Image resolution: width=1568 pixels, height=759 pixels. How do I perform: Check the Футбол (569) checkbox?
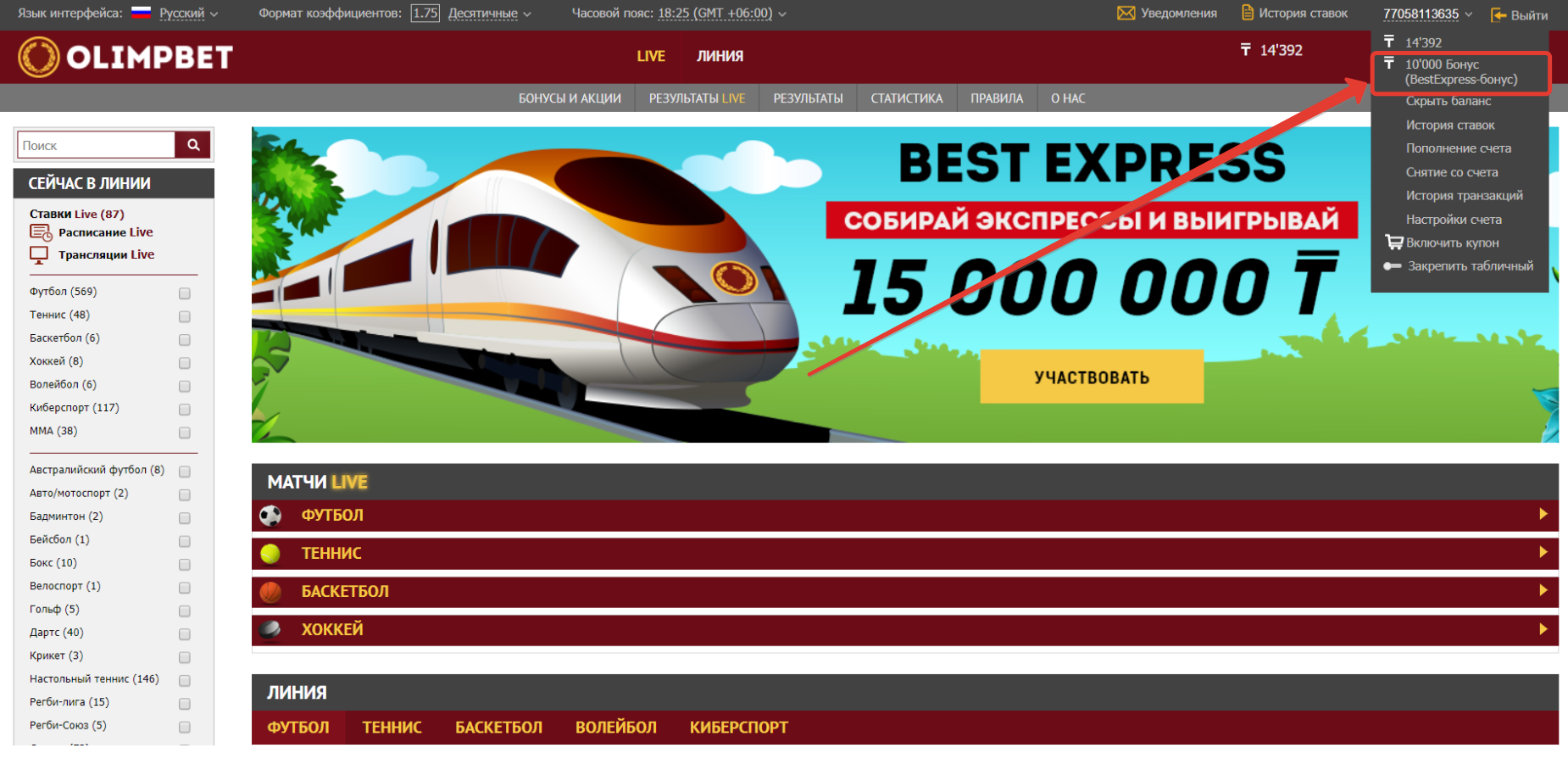[185, 293]
